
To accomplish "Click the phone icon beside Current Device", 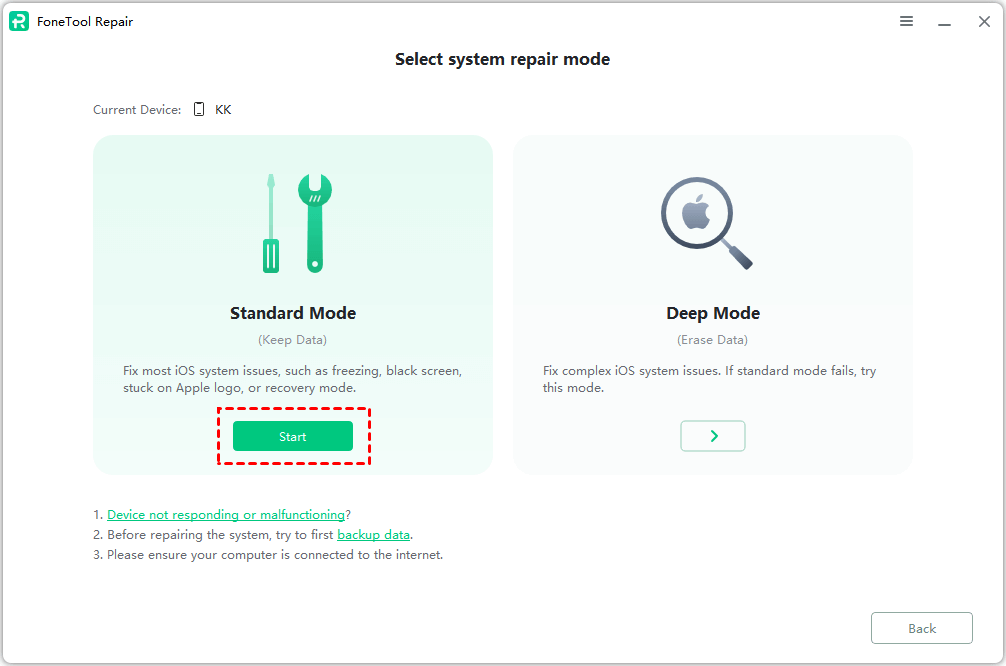I will point(198,110).
